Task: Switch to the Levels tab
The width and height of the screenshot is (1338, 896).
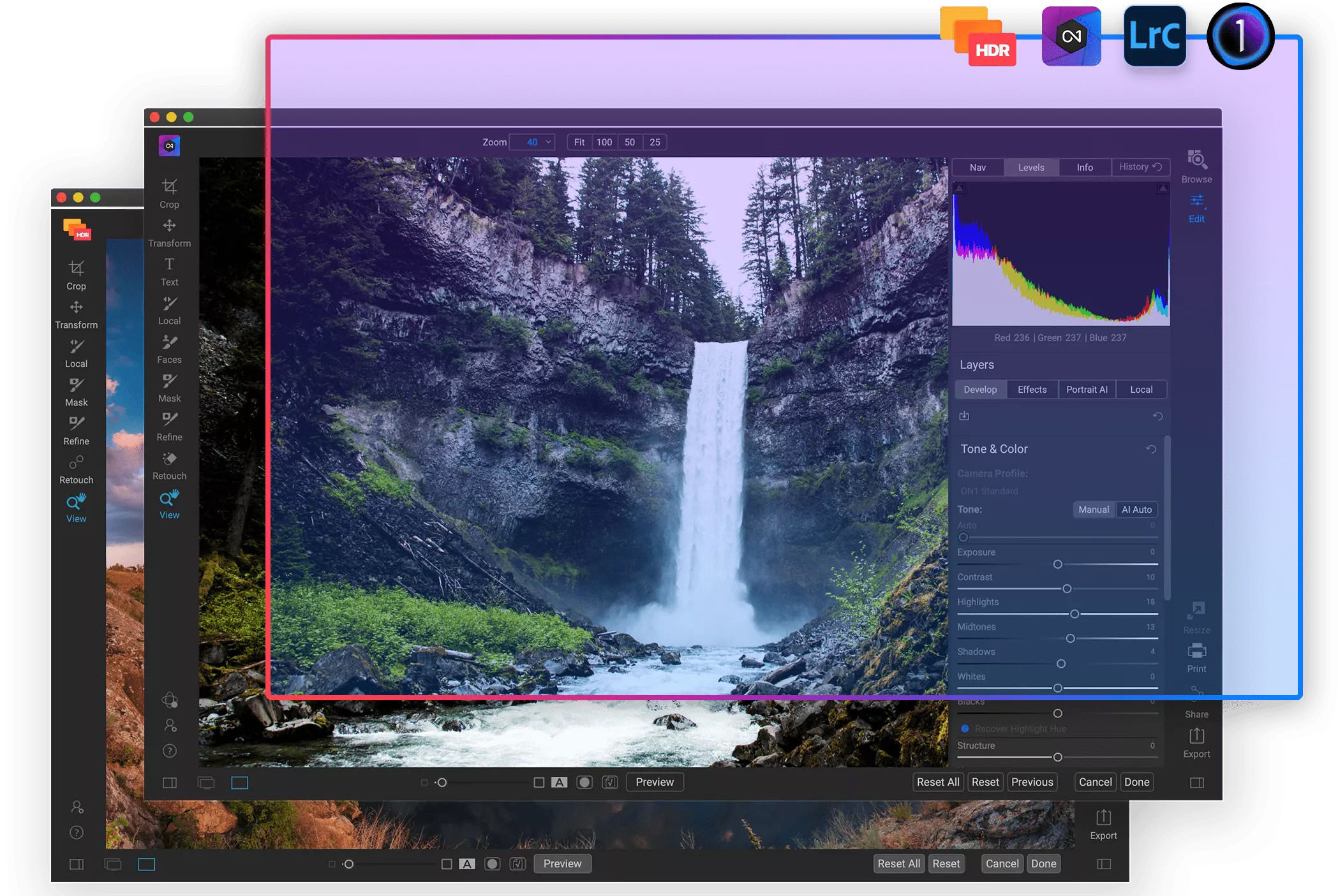Action: [x=1031, y=167]
